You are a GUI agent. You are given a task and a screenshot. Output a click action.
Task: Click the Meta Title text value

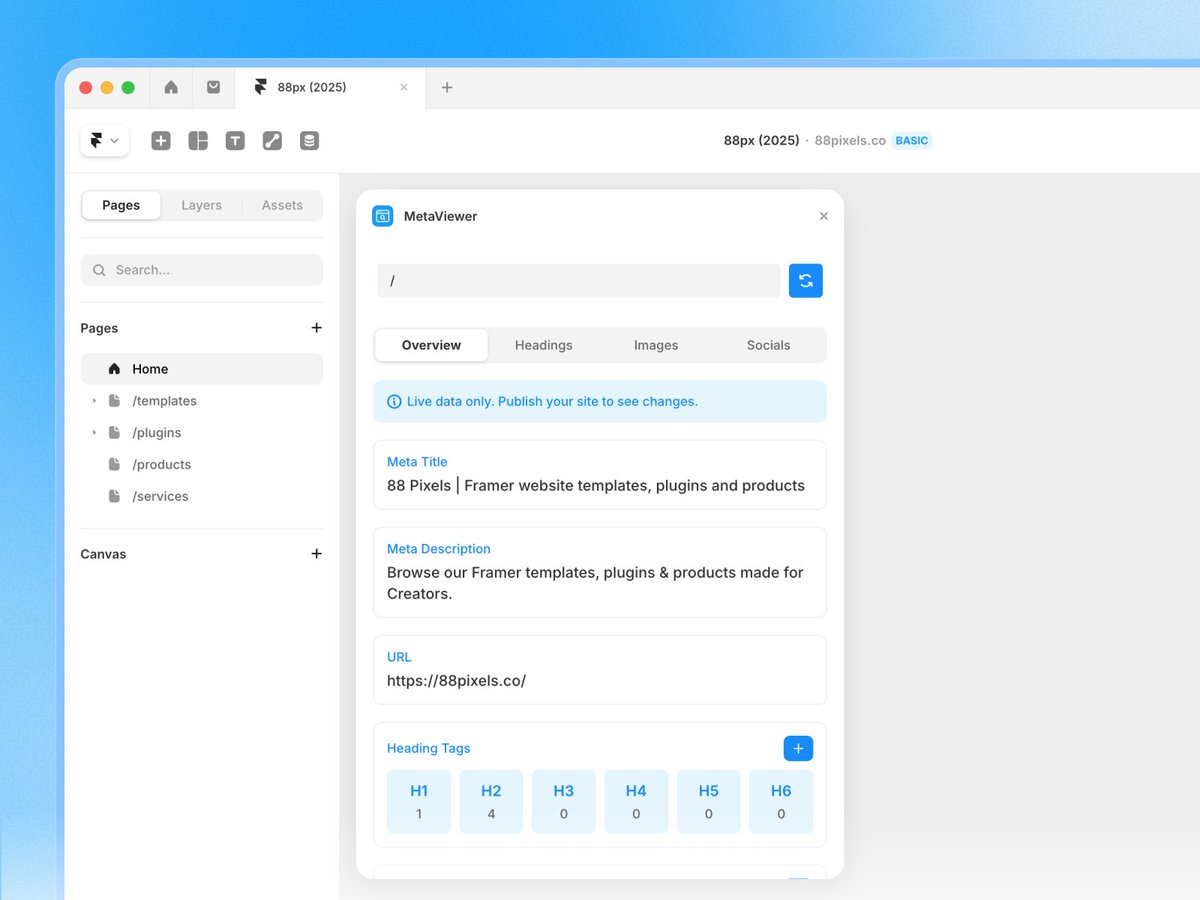(596, 486)
